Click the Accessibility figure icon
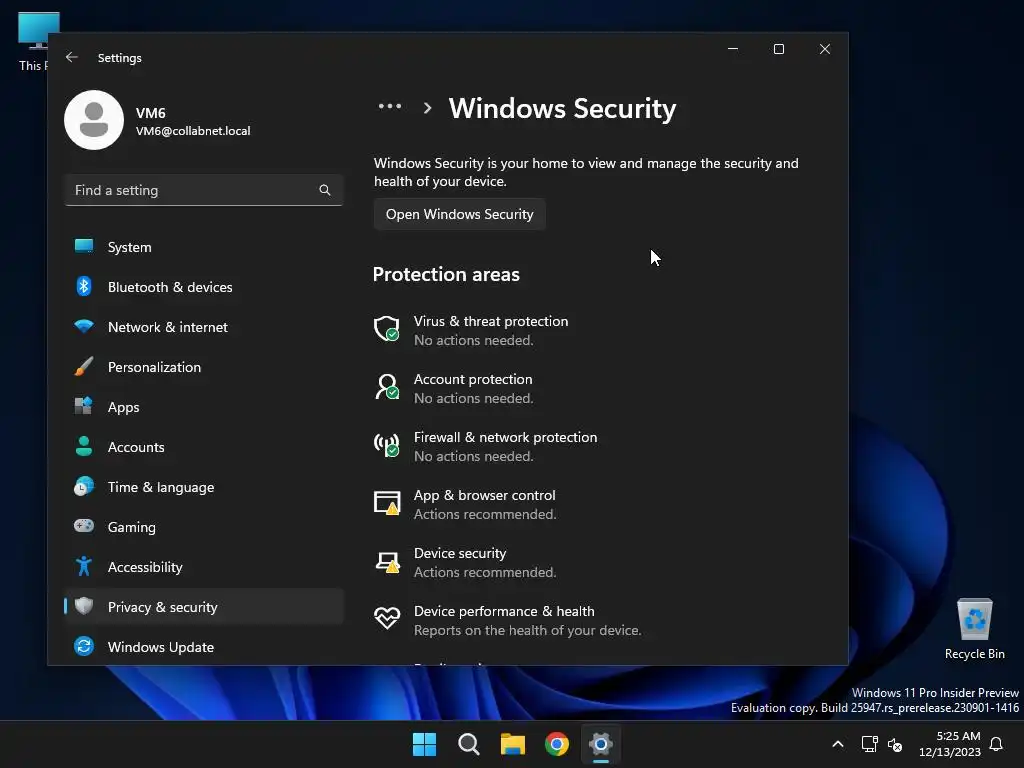Image resolution: width=1024 pixels, height=768 pixels. pos(84,566)
